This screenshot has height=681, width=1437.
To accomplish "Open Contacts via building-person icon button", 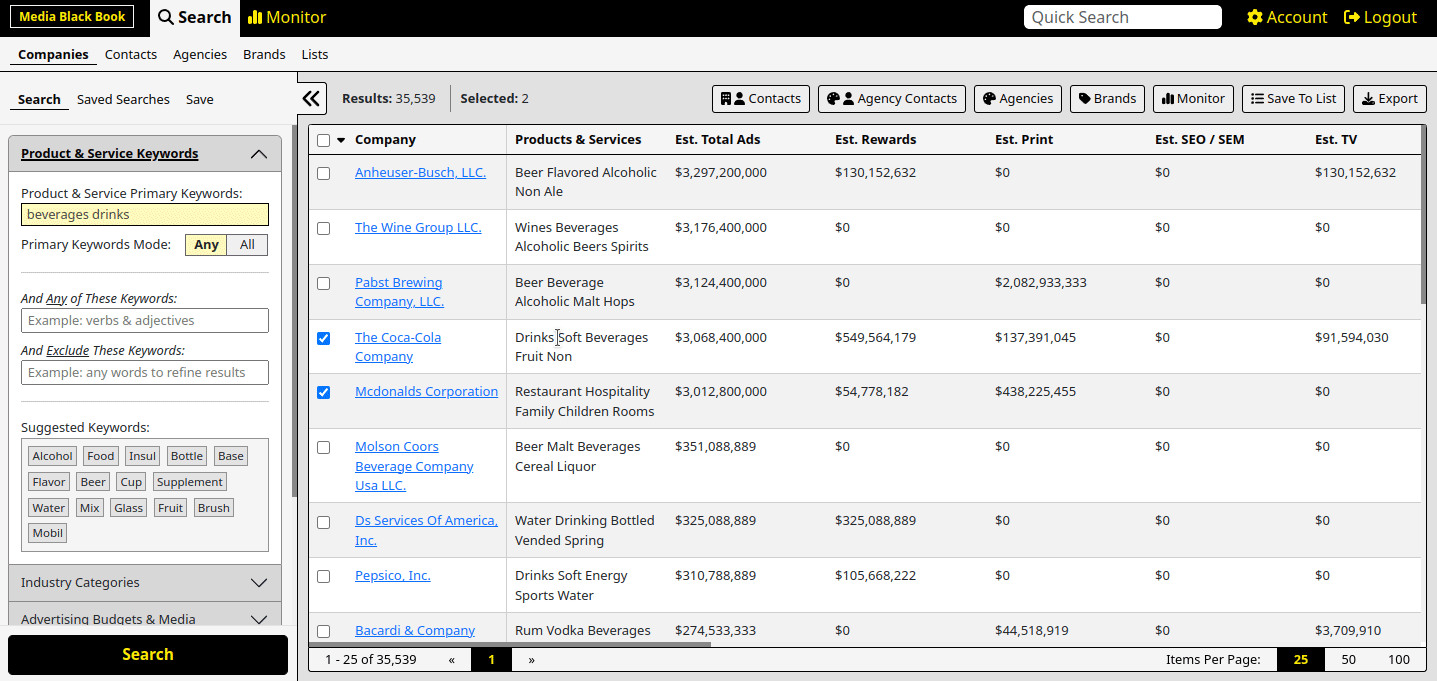I will [761, 99].
